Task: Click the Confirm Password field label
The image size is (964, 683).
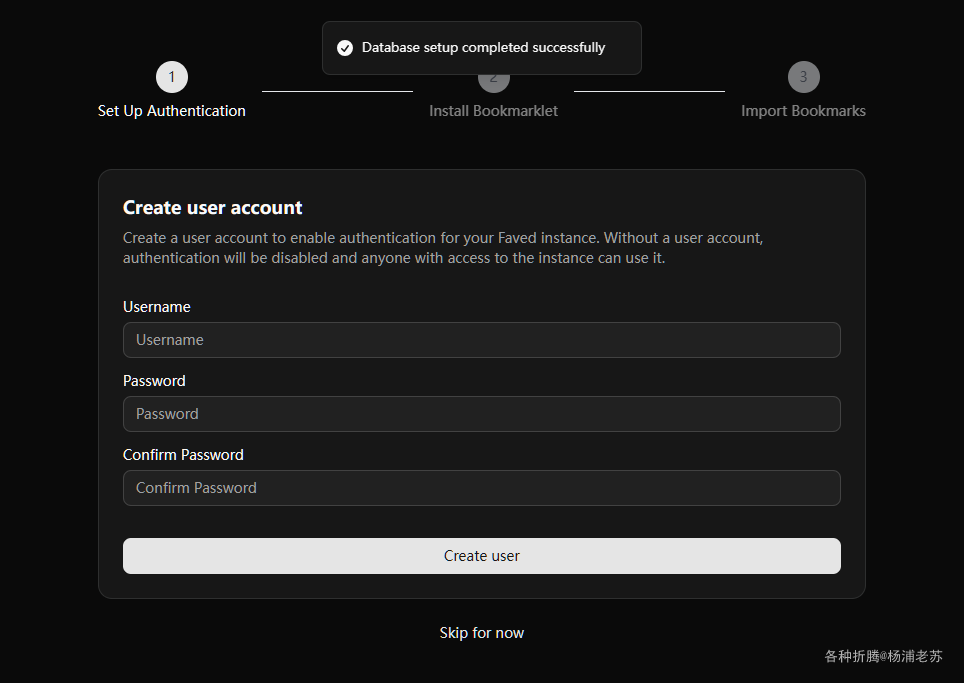Action: pyautogui.click(x=183, y=455)
